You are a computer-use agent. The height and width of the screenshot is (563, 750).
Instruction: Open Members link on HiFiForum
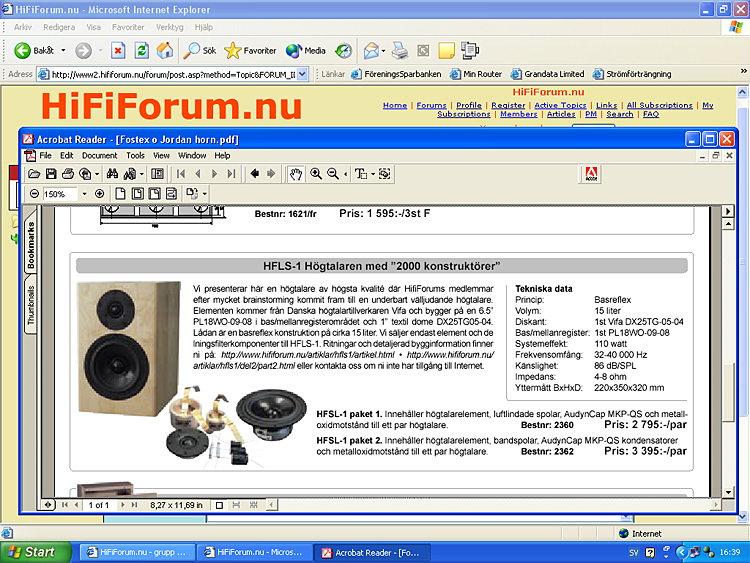click(x=518, y=114)
